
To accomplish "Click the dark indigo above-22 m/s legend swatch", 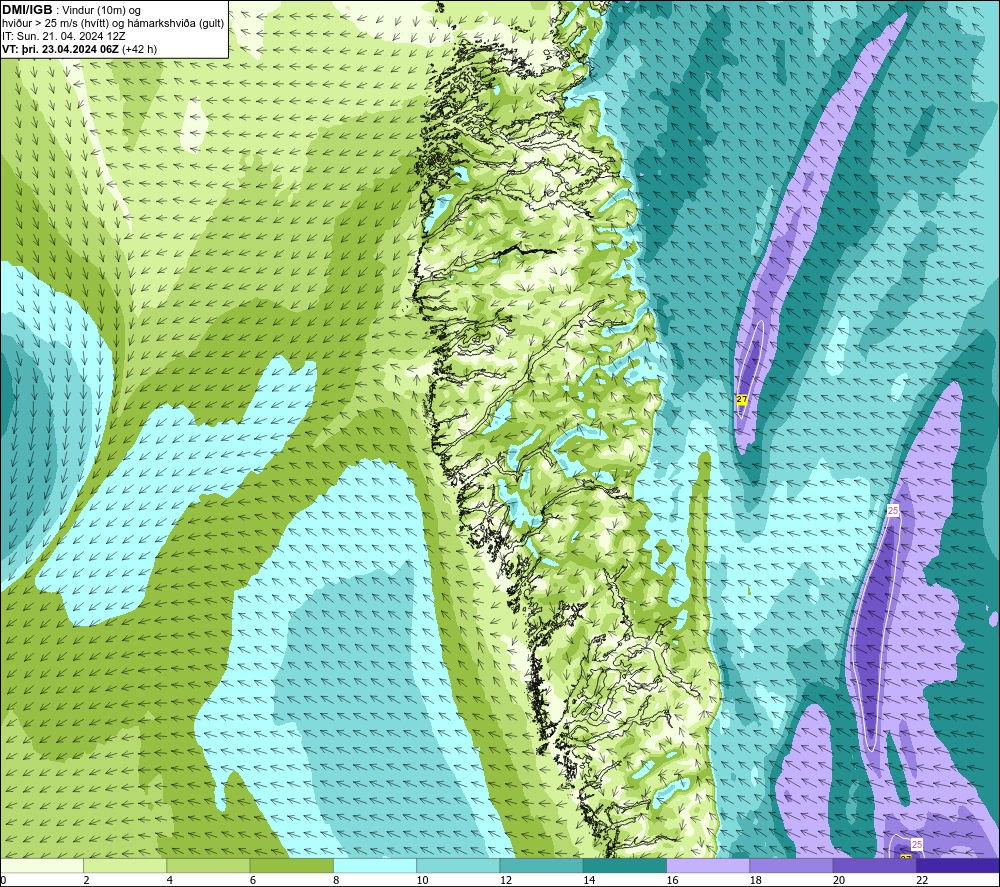I will point(958,865).
